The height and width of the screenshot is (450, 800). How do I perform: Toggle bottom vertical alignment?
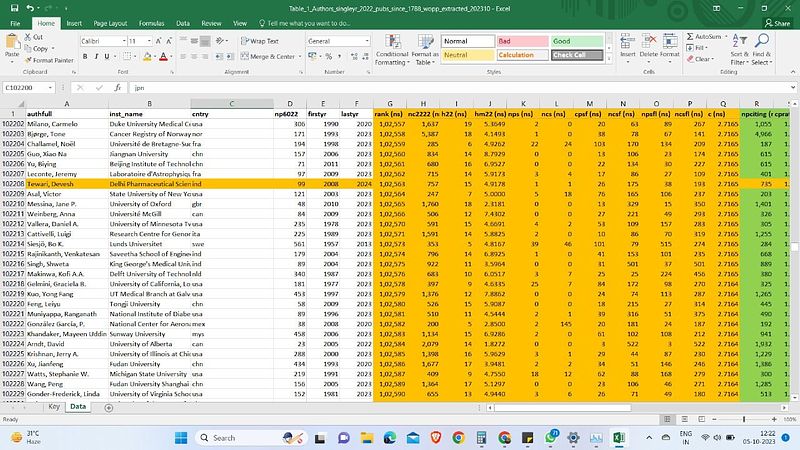pyautogui.click(x=205, y=41)
